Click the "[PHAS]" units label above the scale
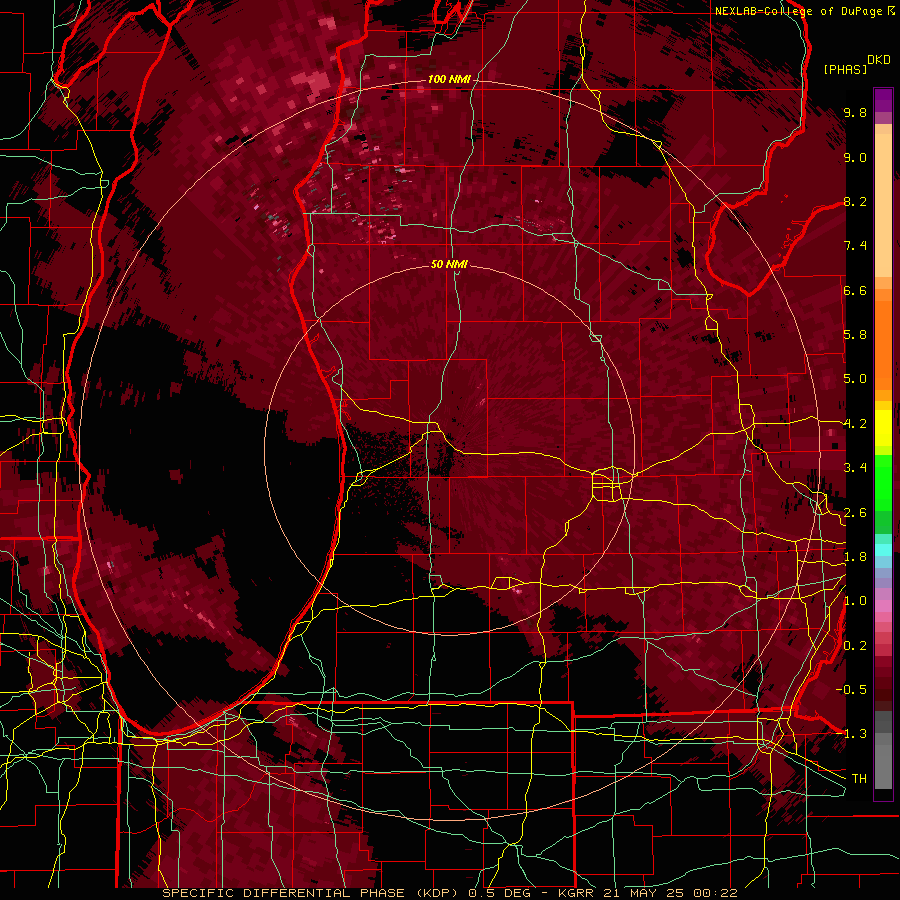 point(845,69)
